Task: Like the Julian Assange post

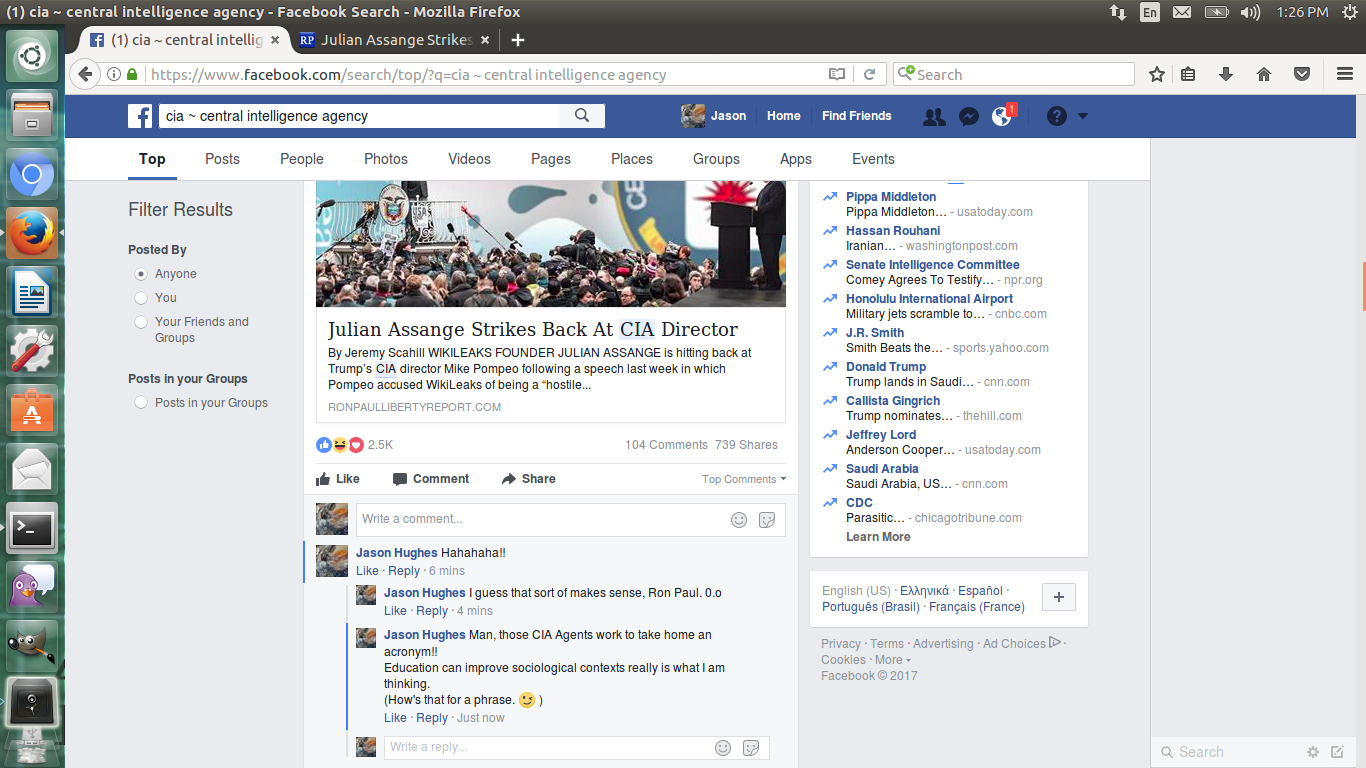Action: (x=338, y=479)
